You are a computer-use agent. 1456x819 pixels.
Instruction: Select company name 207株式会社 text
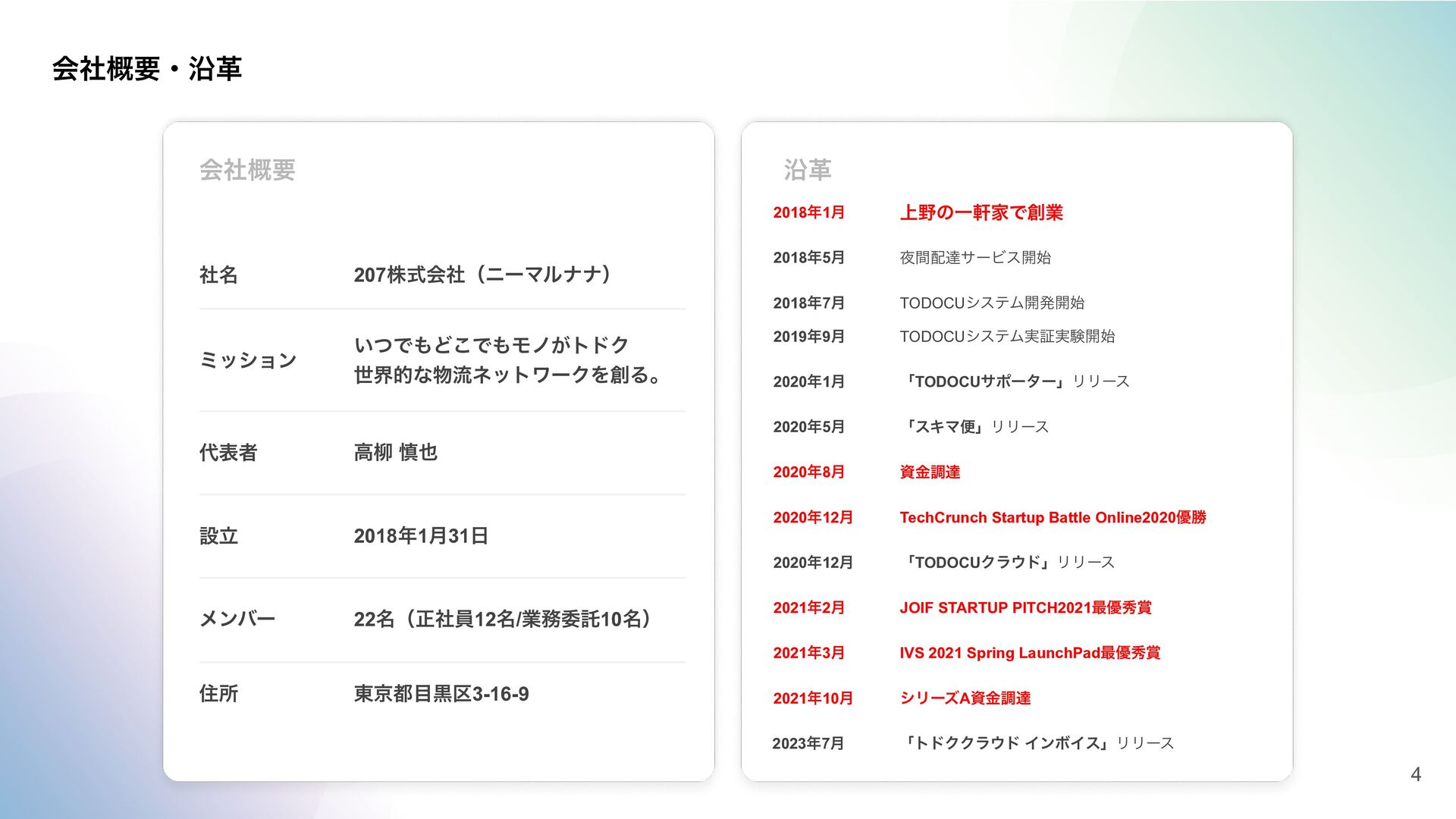tap(482, 275)
